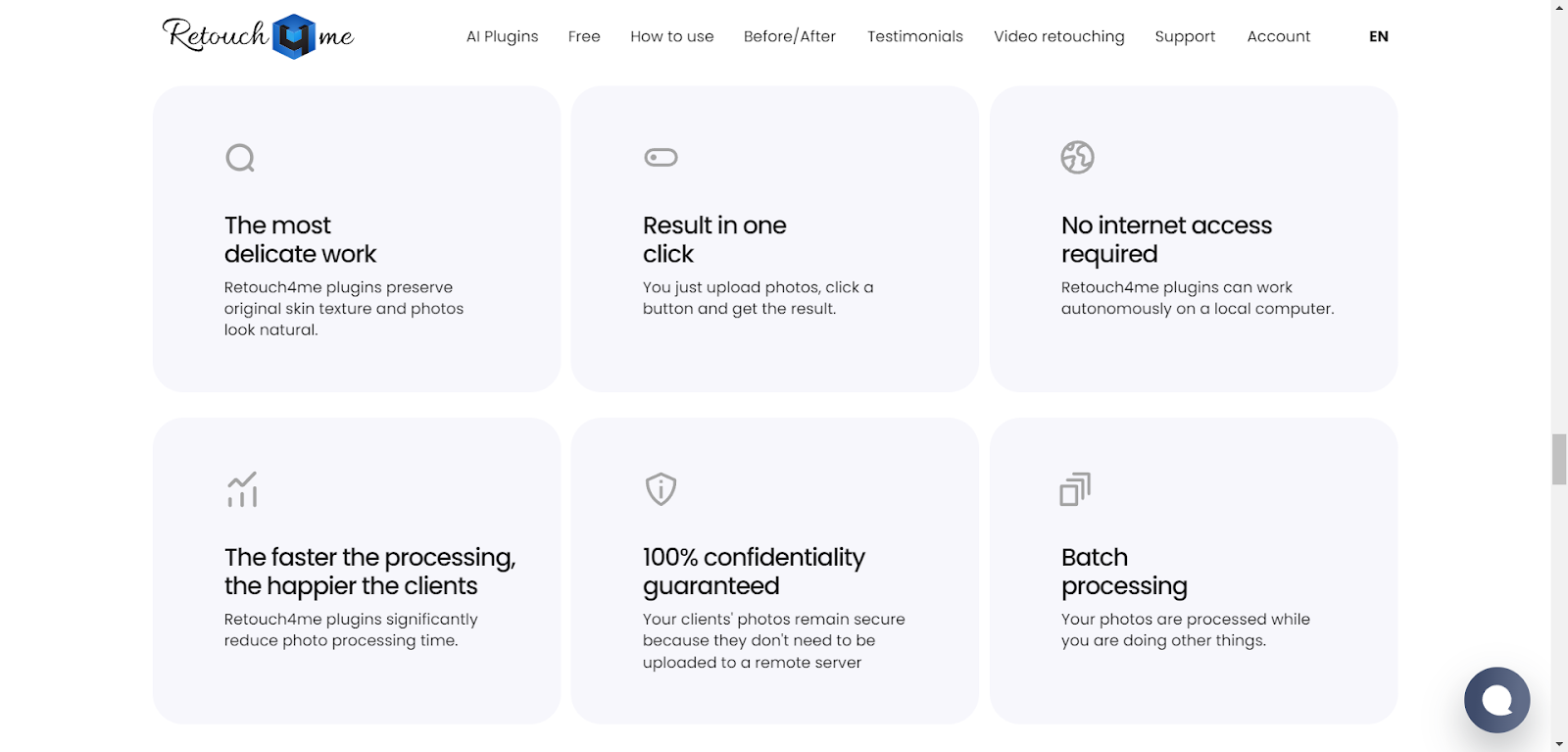
Task: Click the magnifier icon above delicate work
Action: (x=240, y=158)
